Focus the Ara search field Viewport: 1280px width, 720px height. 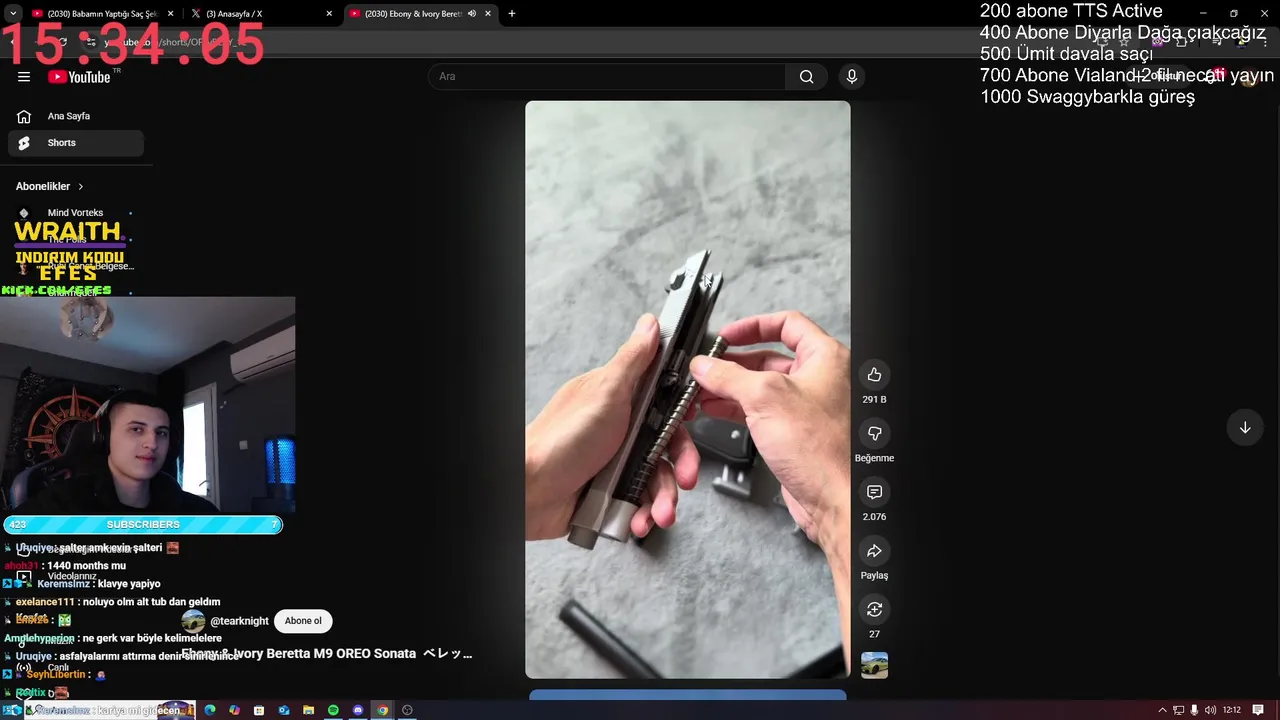click(607, 77)
